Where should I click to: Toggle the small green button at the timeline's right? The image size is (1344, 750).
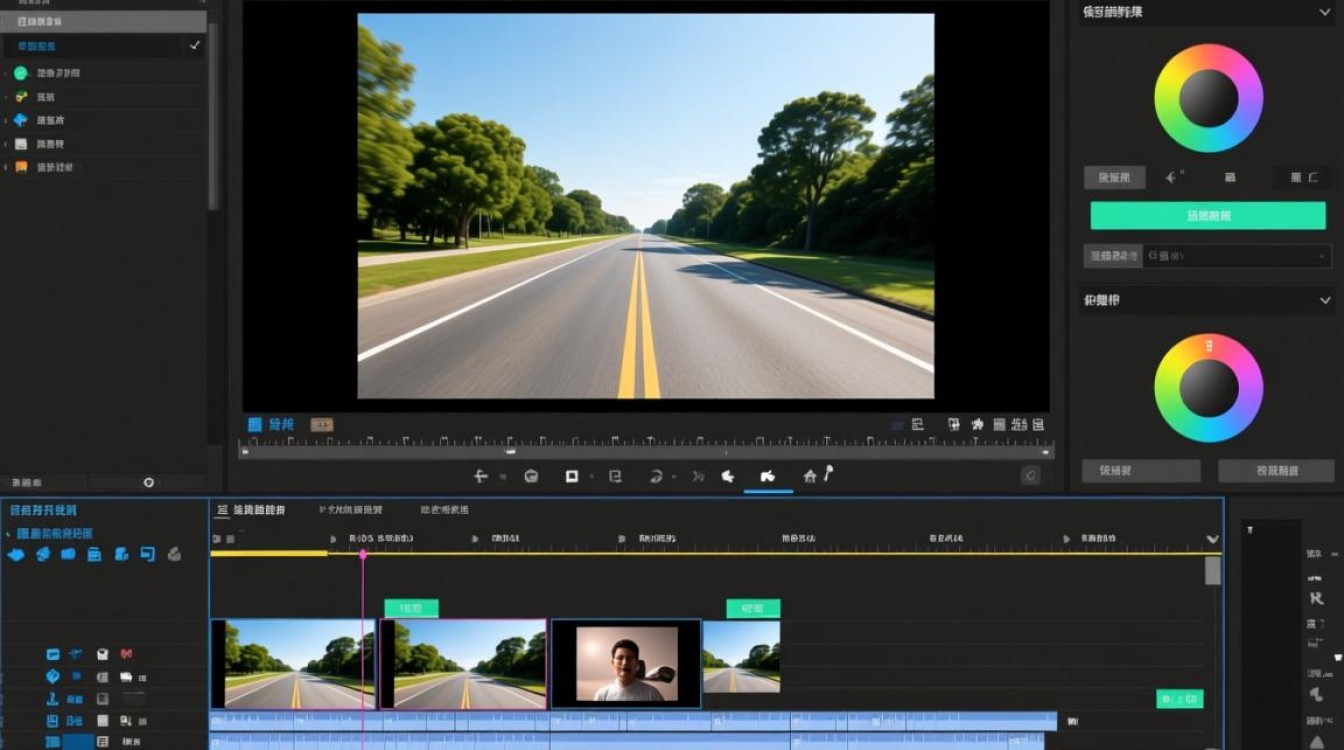point(1180,699)
